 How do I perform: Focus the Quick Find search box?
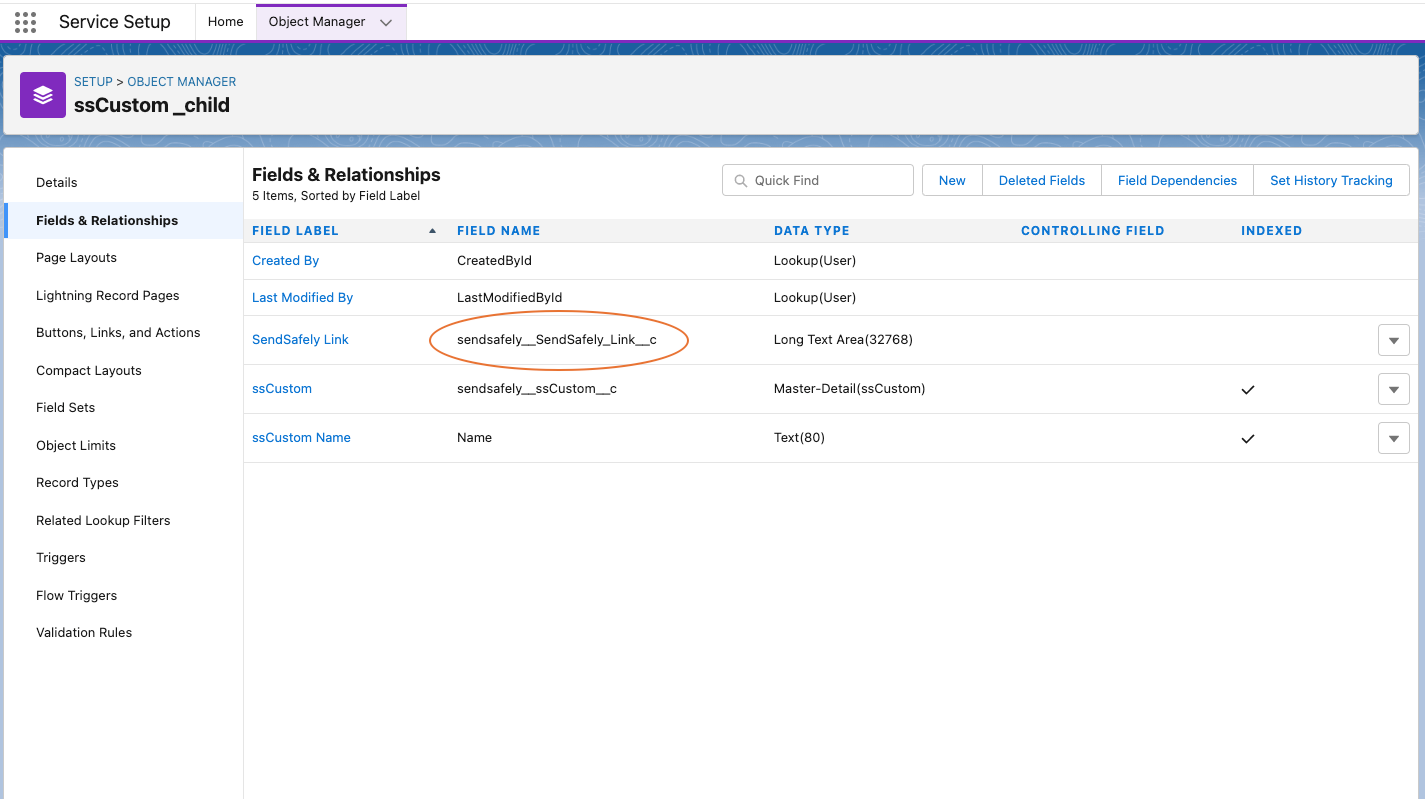(x=818, y=181)
